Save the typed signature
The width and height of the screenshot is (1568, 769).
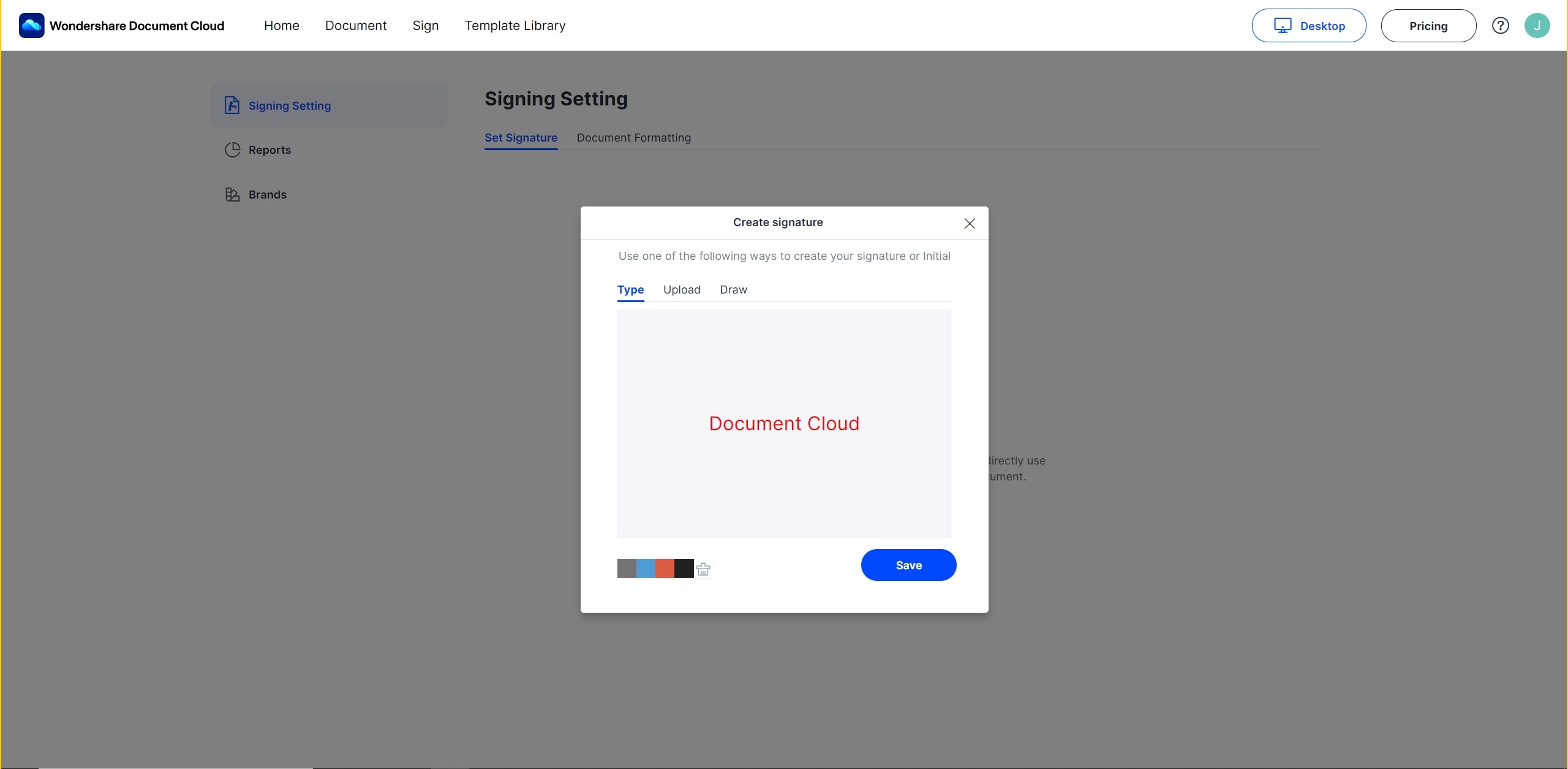tap(908, 565)
